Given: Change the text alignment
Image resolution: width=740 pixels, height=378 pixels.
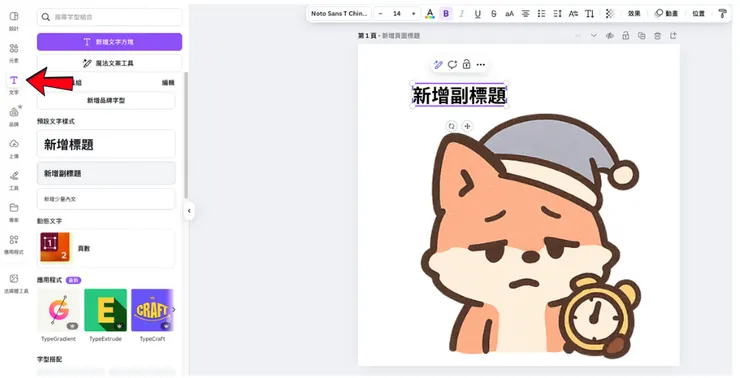Looking at the screenshot, I should 525,14.
